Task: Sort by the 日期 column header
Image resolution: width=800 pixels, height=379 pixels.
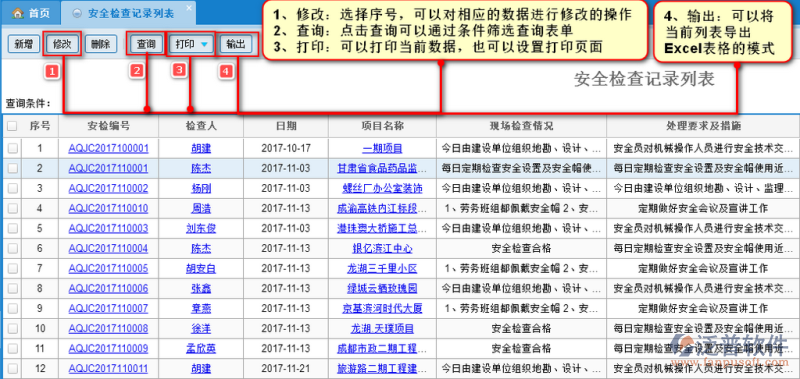Action: [286, 126]
